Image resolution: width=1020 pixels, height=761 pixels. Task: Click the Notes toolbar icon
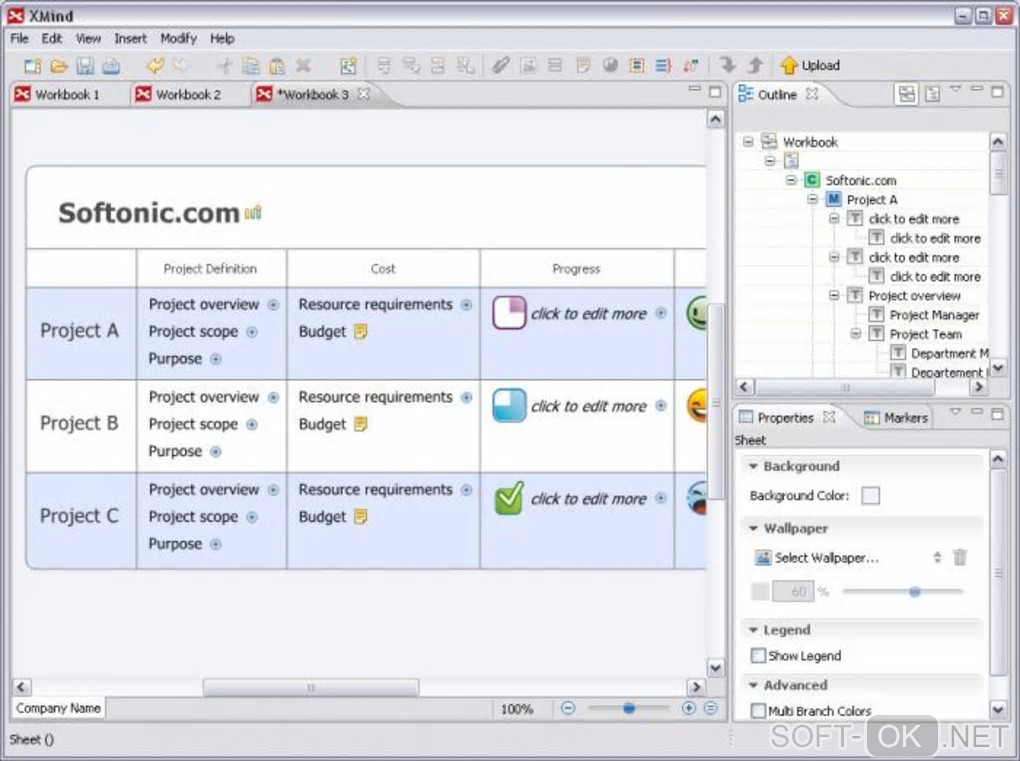click(583, 65)
